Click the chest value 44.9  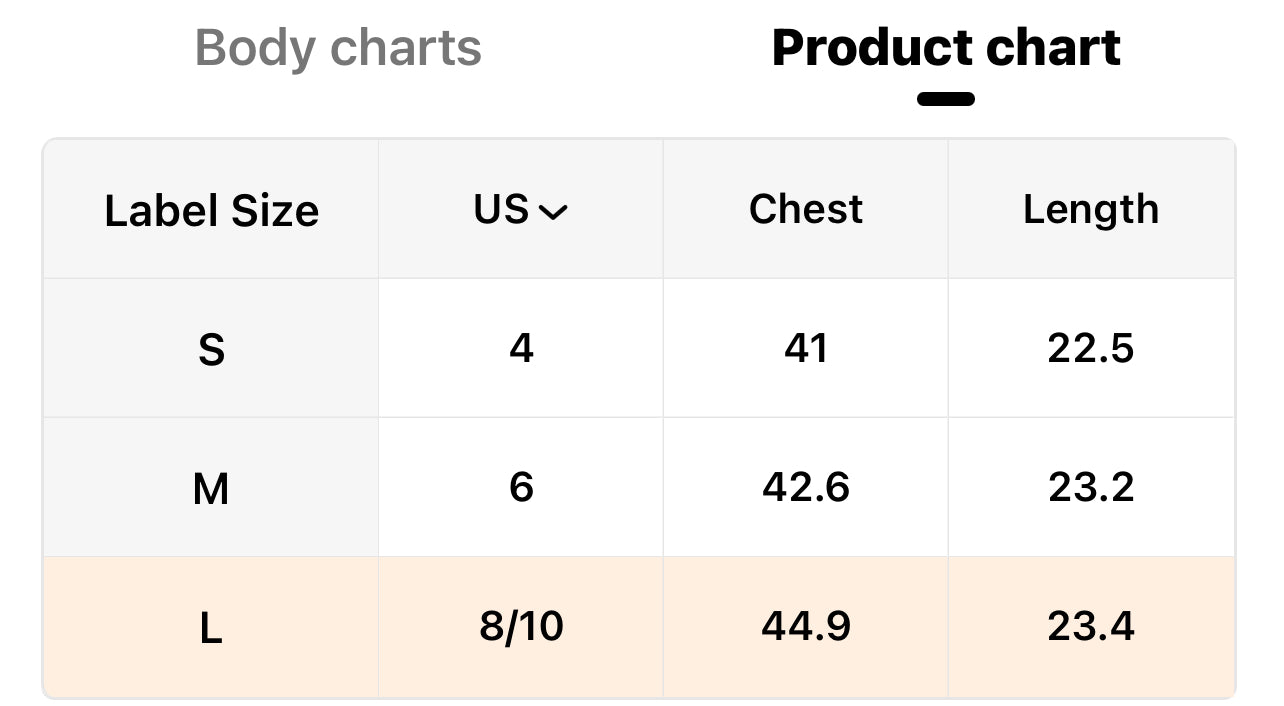[806, 627]
